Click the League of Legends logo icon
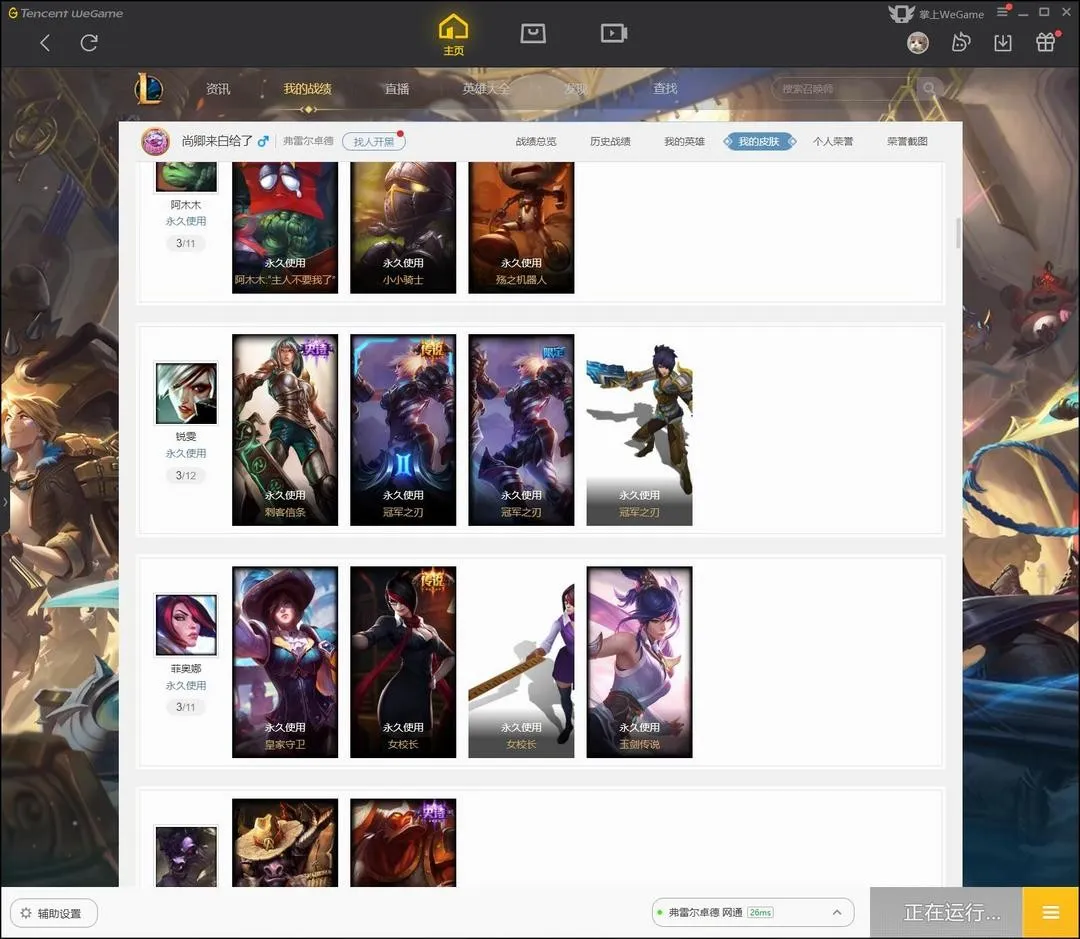 click(x=149, y=89)
